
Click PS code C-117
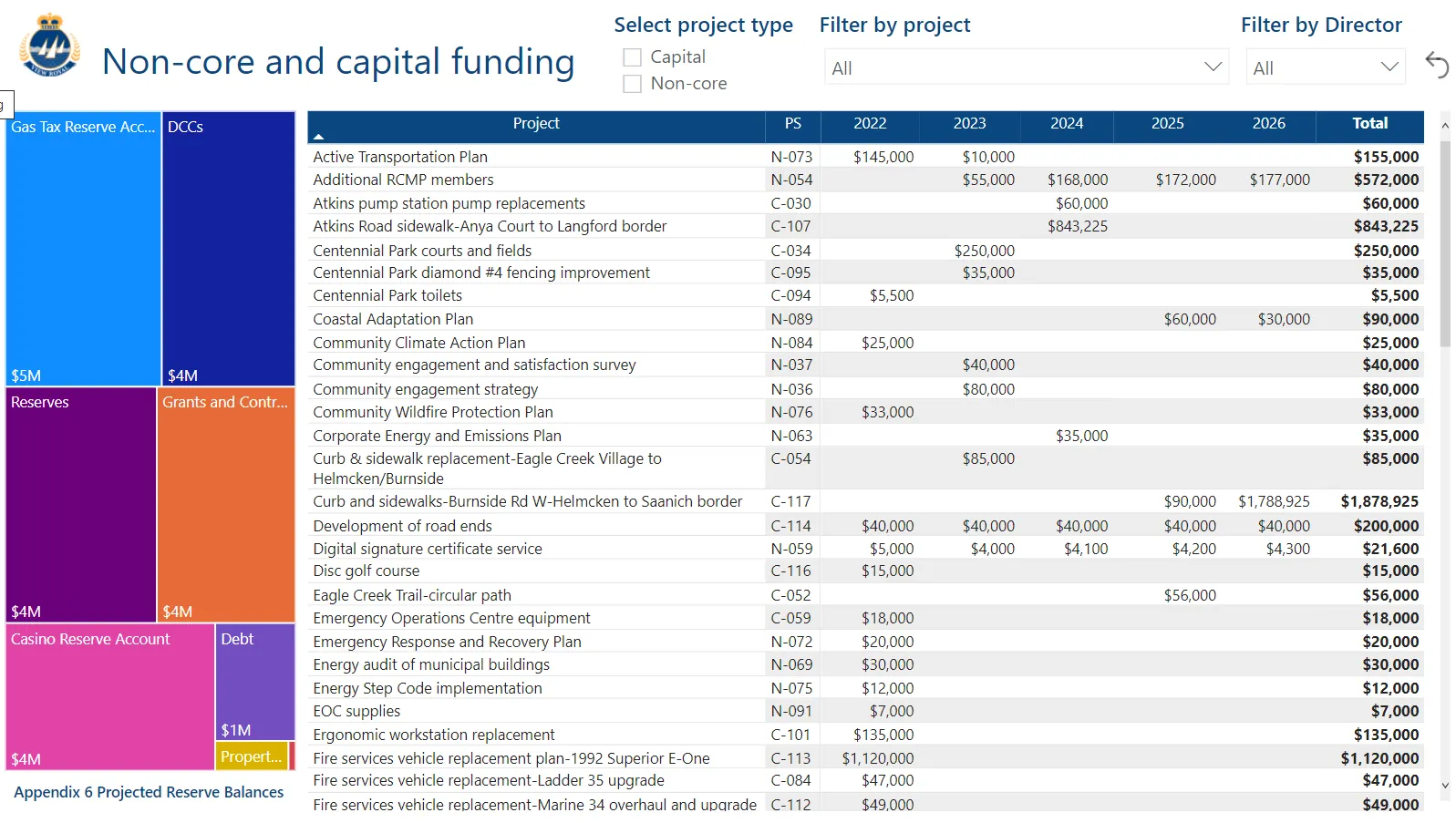pos(790,501)
